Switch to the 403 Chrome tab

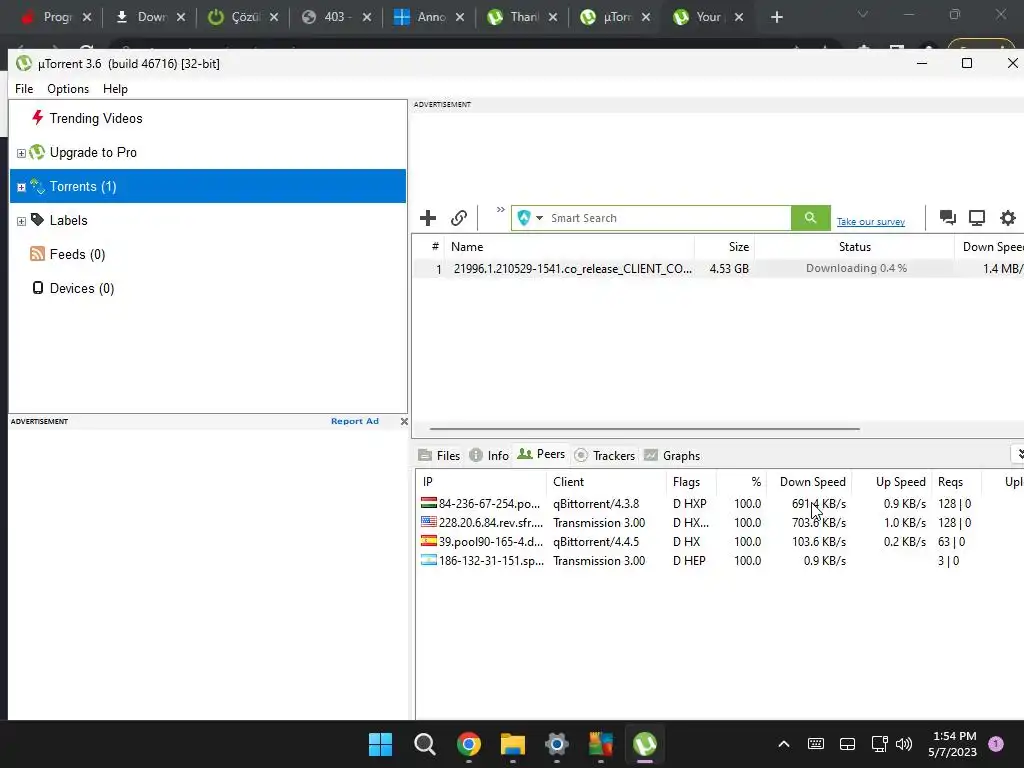(x=336, y=17)
